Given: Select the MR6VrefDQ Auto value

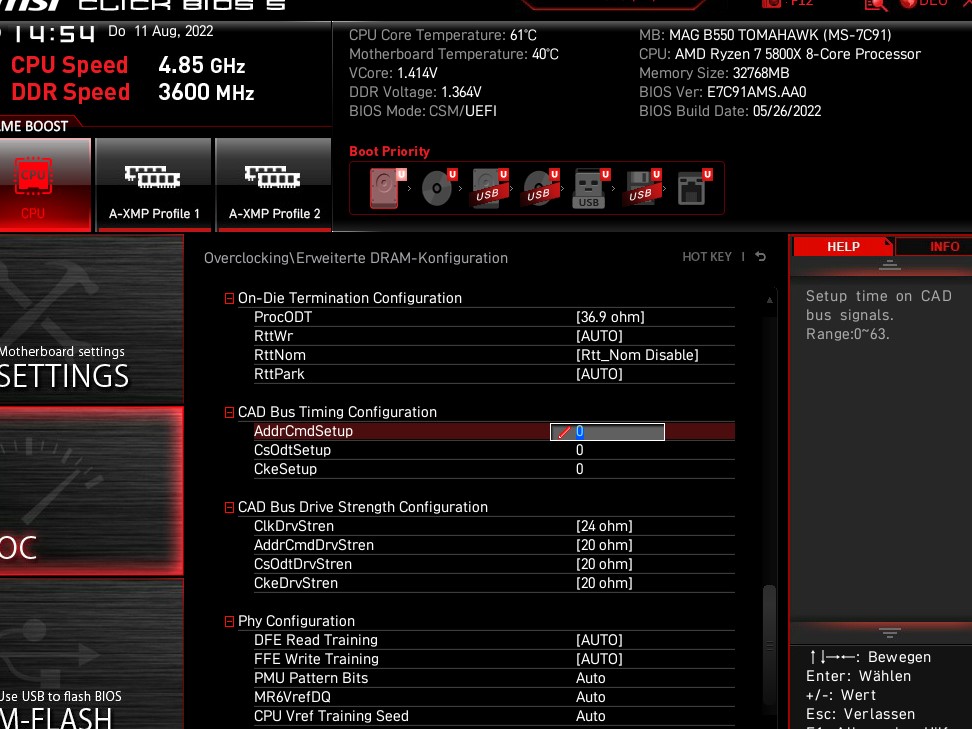Looking at the screenshot, I should [x=590, y=697].
